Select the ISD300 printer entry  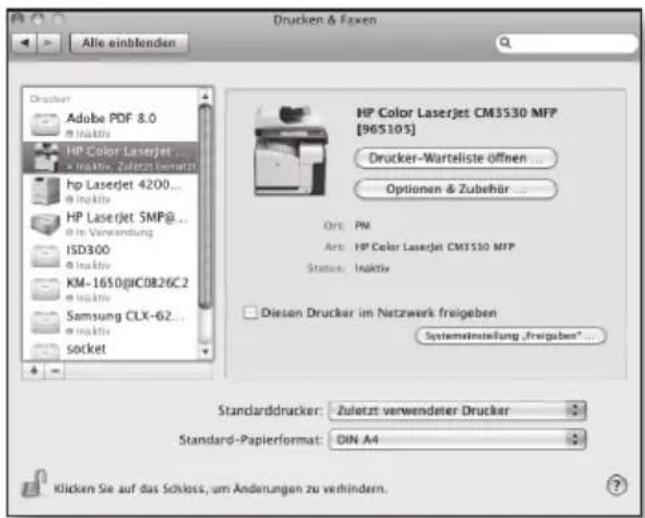click(110, 256)
